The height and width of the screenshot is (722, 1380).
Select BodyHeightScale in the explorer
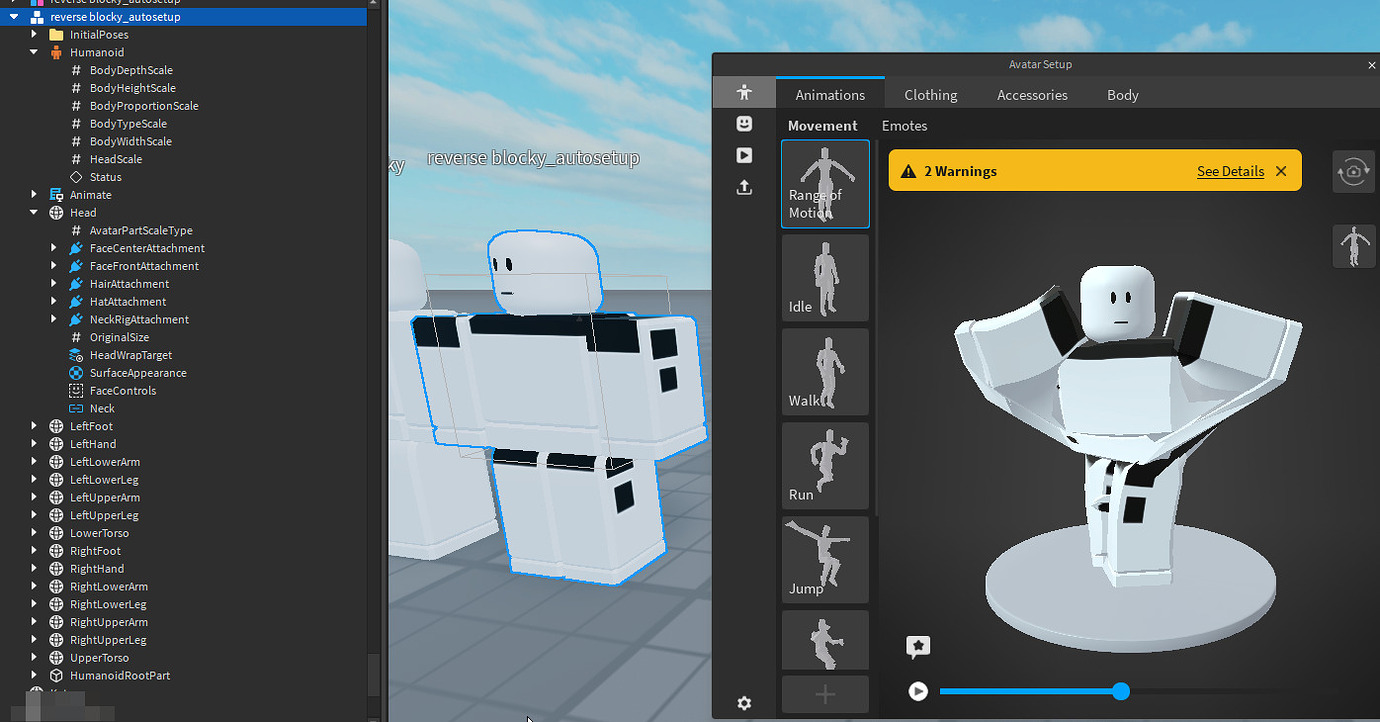click(x=132, y=88)
